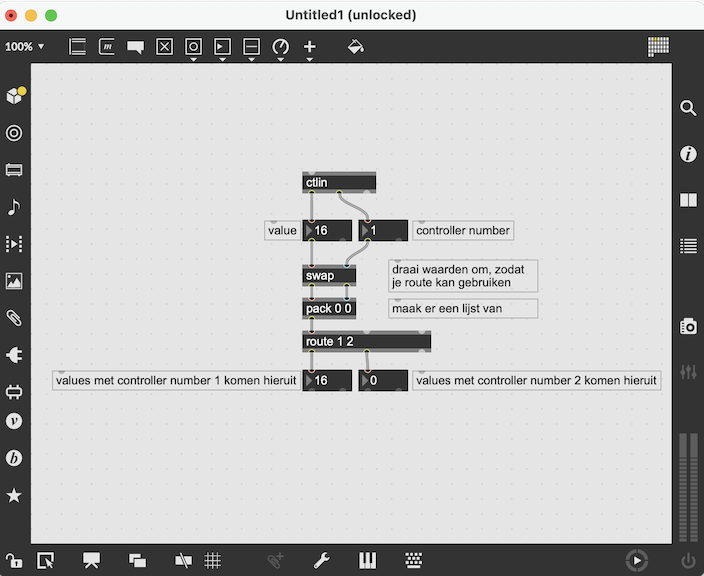The width and height of the screenshot is (704, 576).
Task: Select the 'value' comment
Action: 282,231
